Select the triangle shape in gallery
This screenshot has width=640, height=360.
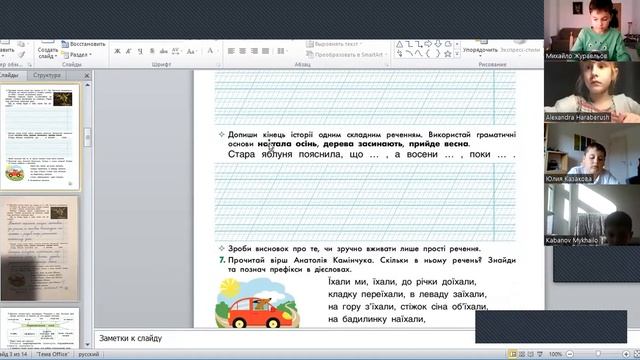[x=400, y=44]
